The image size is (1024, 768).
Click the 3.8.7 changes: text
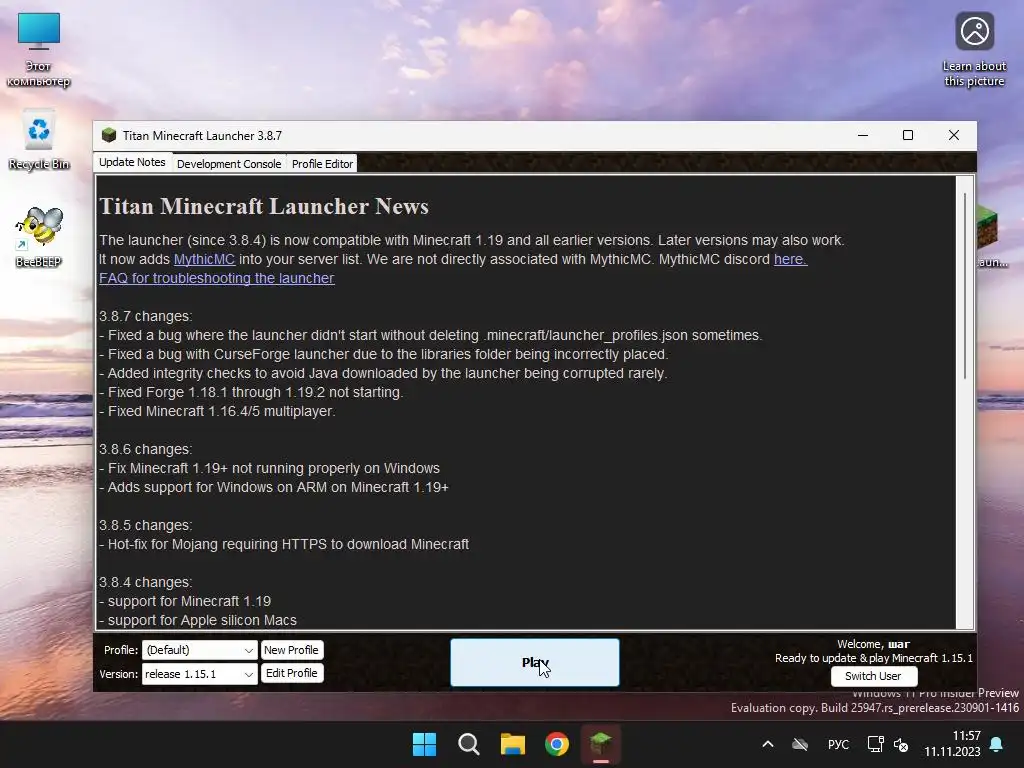pos(146,316)
